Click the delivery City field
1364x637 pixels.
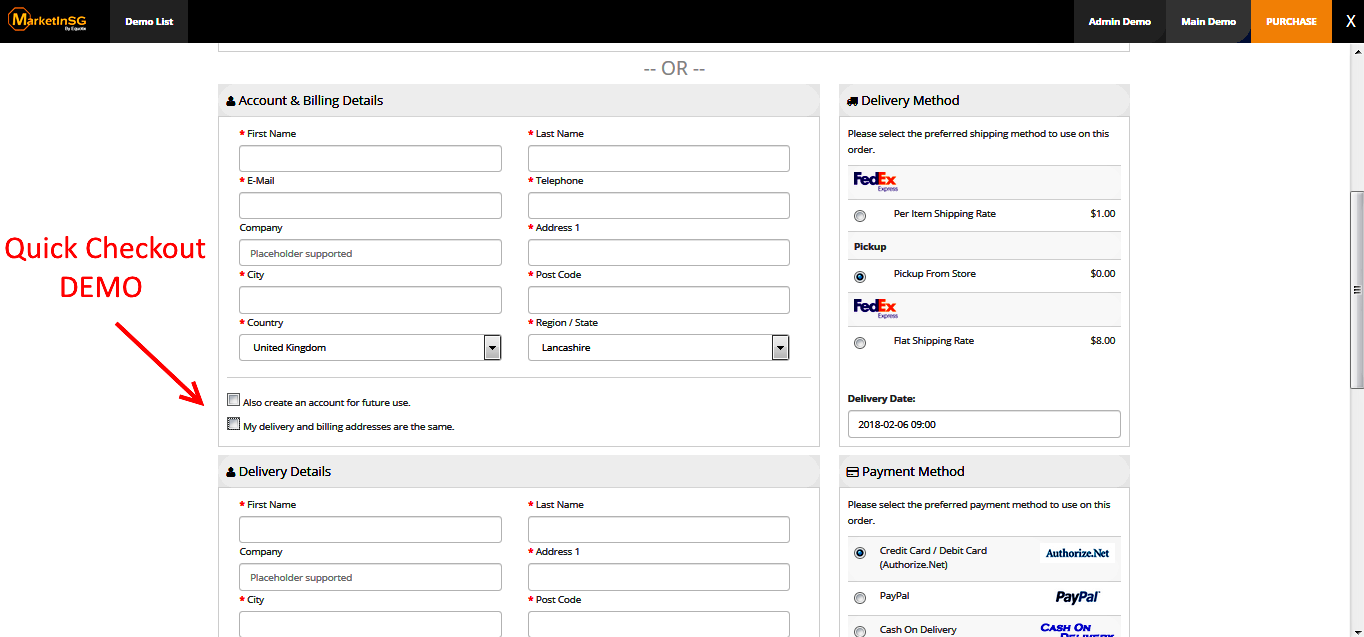coord(370,624)
